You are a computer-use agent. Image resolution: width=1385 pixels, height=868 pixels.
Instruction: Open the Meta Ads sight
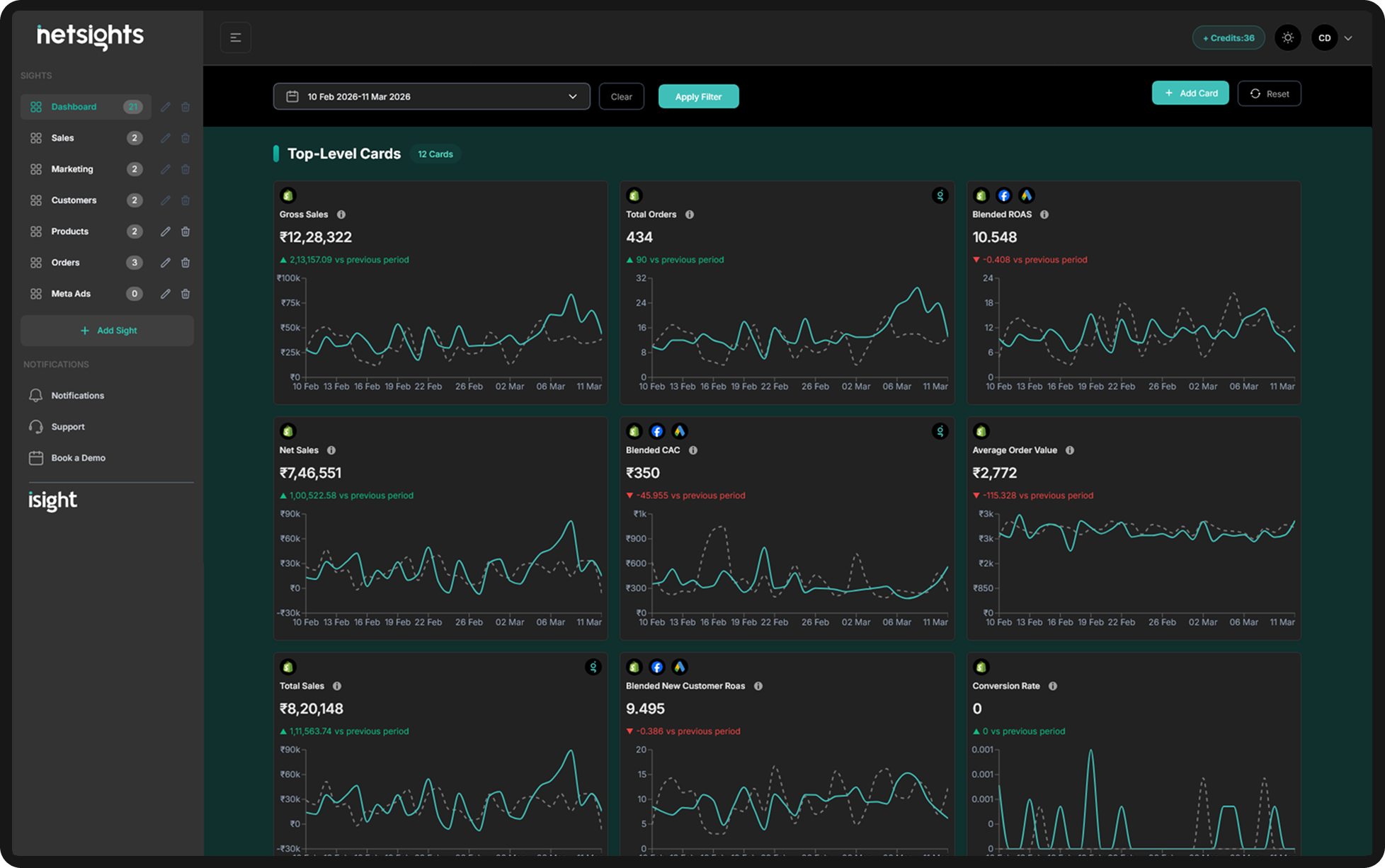pos(86,294)
